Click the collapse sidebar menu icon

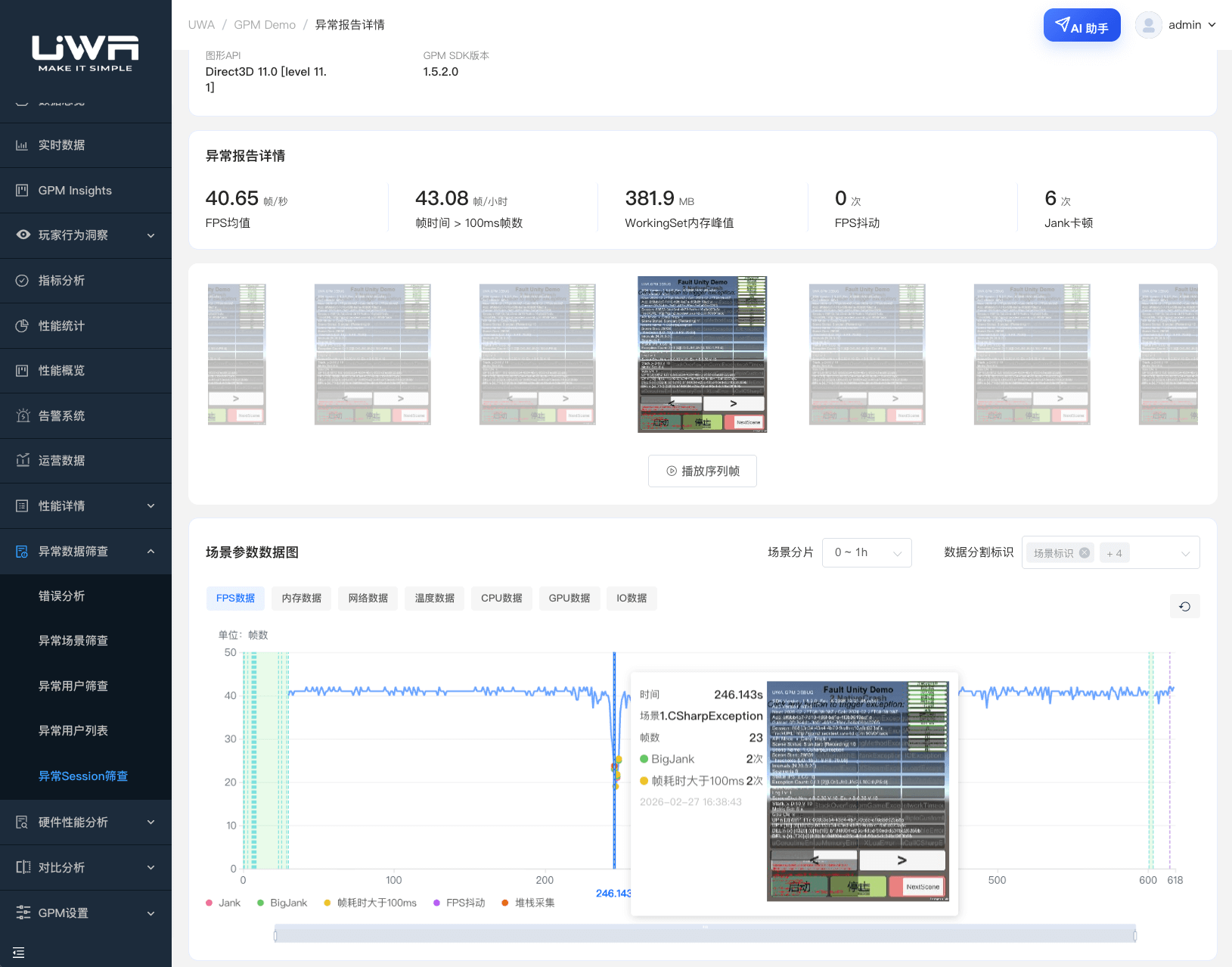pyautogui.click(x=19, y=953)
